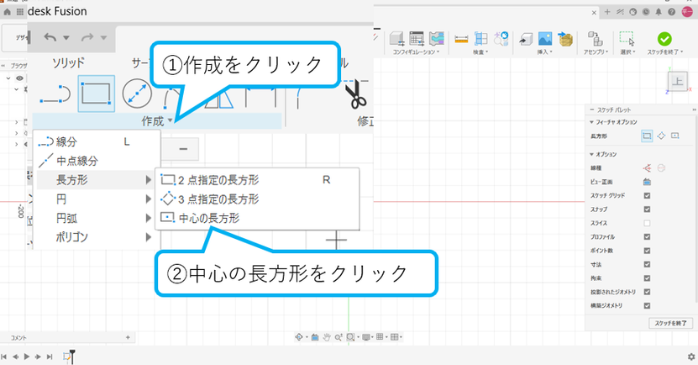The height and width of the screenshot is (365, 698).
Task: Click Finish Sketch button in Sketch Palette
Action: (670, 323)
